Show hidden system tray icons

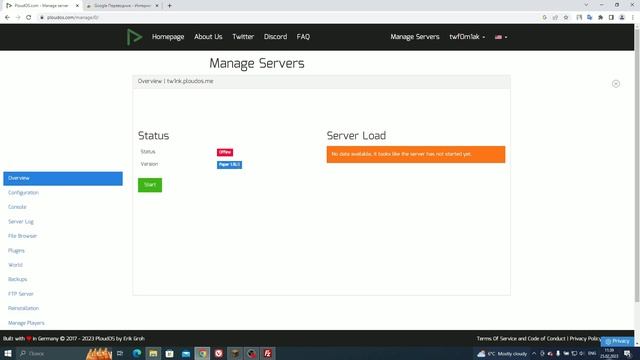[x=534, y=353]
